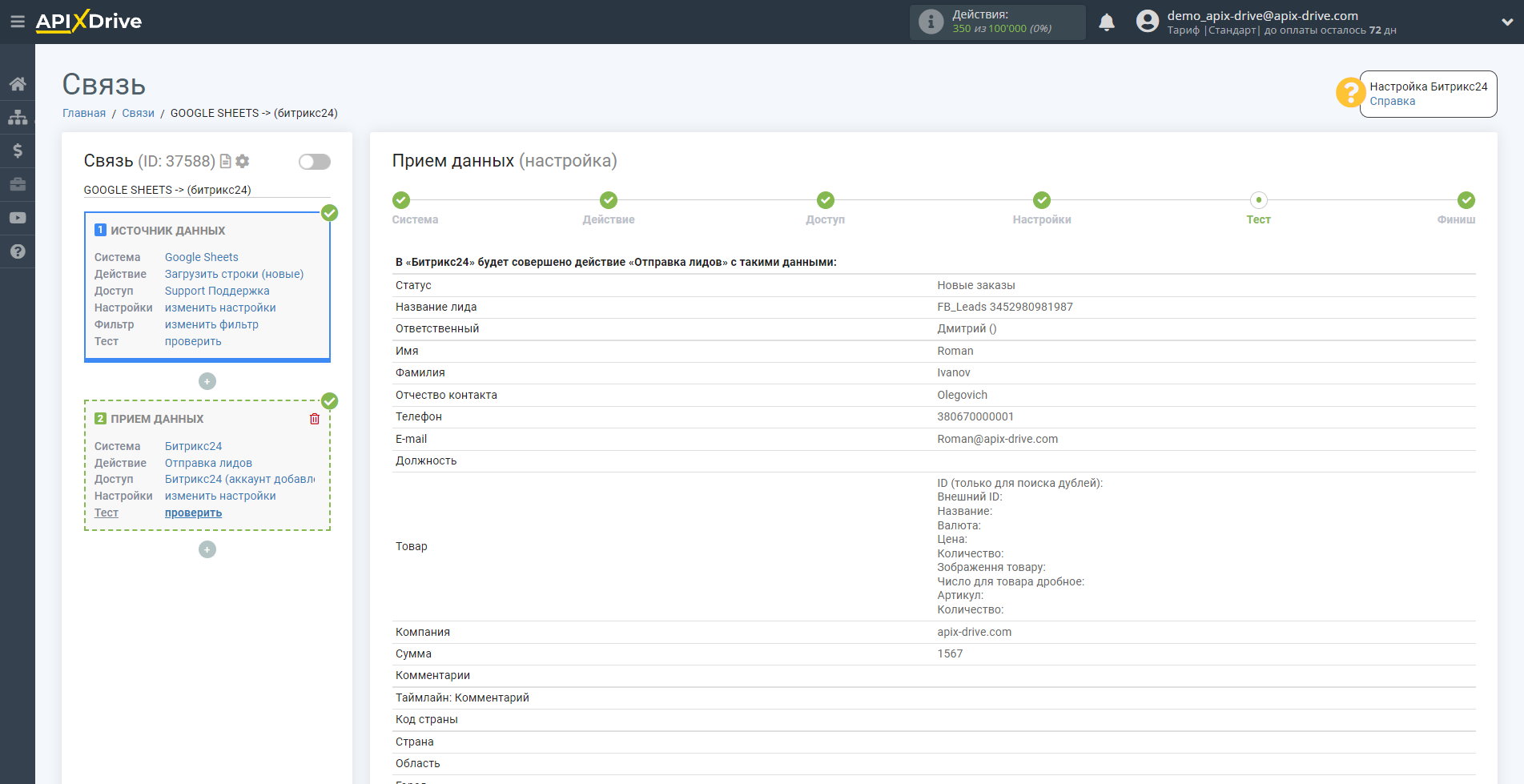Click the Товар row label
Screen dimensions: 1524x784
[x=411, y=546]
